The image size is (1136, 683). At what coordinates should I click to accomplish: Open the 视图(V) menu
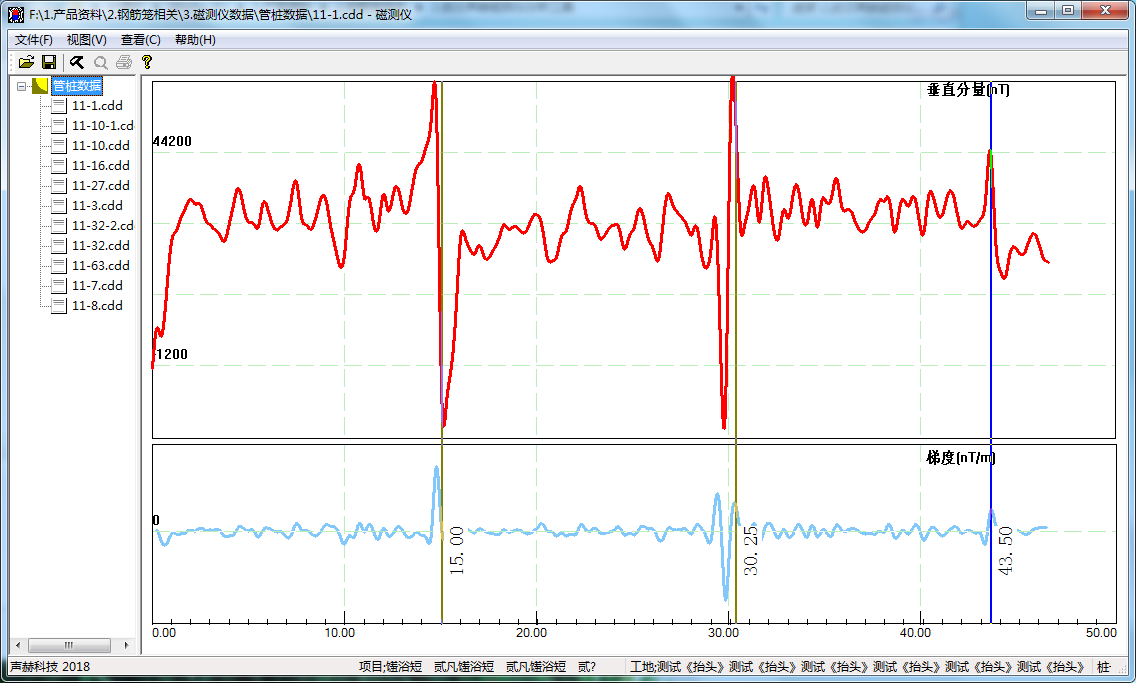86,40
